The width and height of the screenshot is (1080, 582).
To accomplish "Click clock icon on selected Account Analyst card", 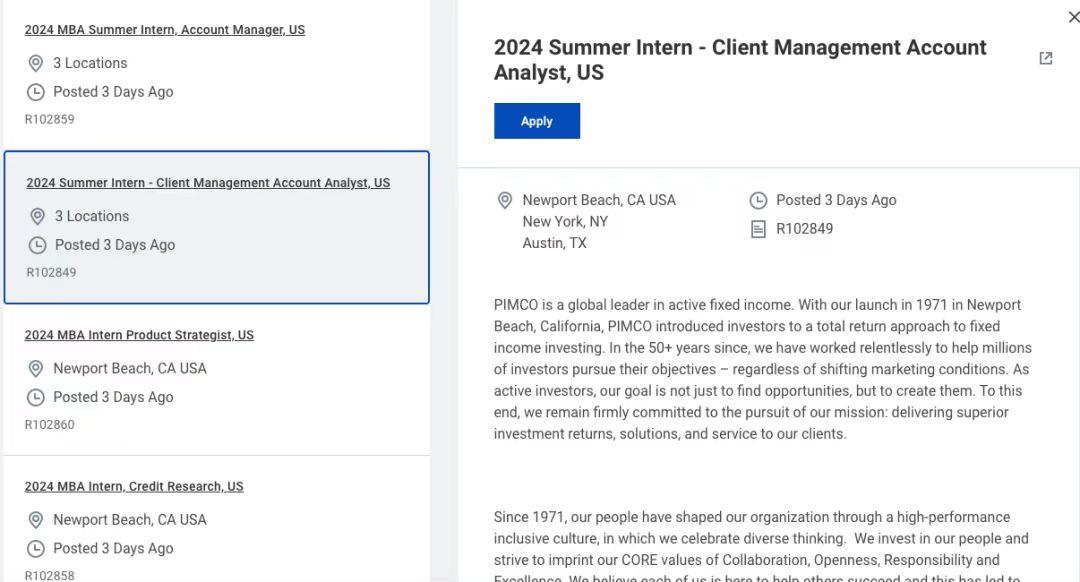I will (37, 245).
